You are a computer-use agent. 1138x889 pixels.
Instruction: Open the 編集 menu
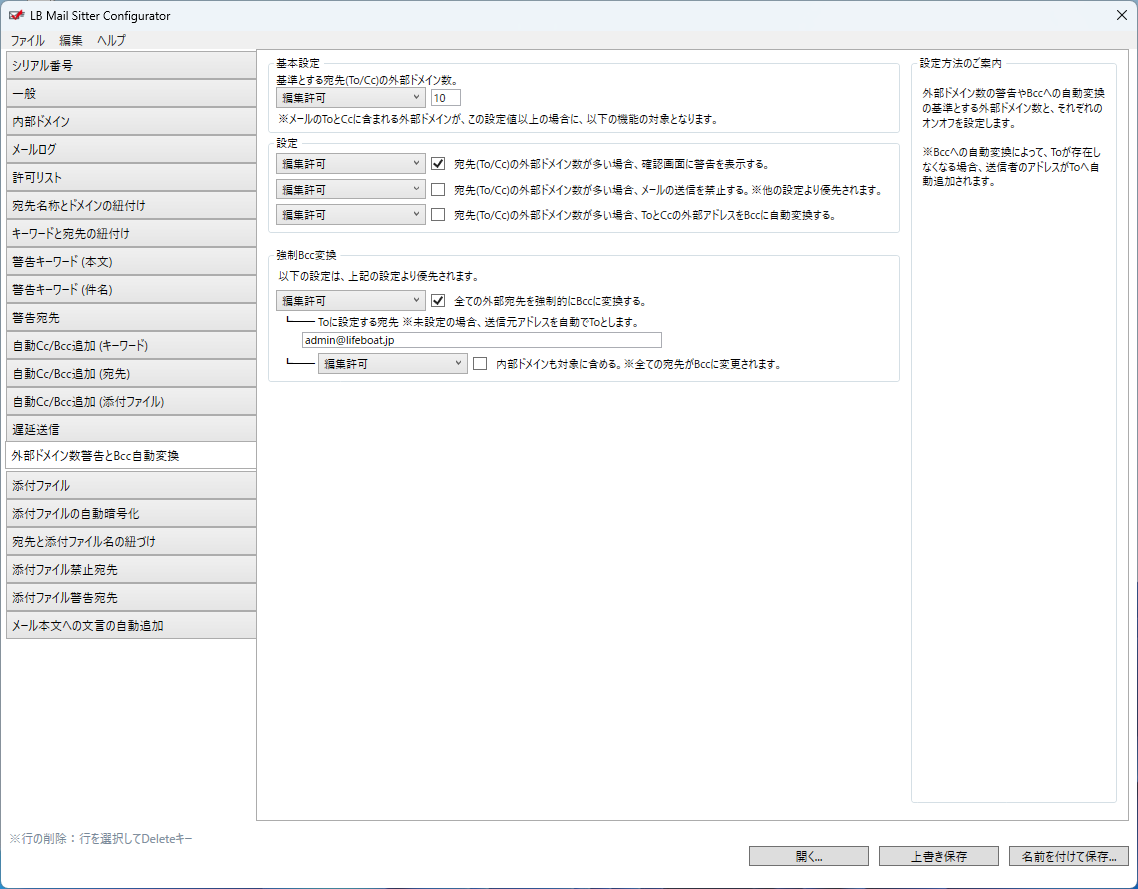pos(71,41)
